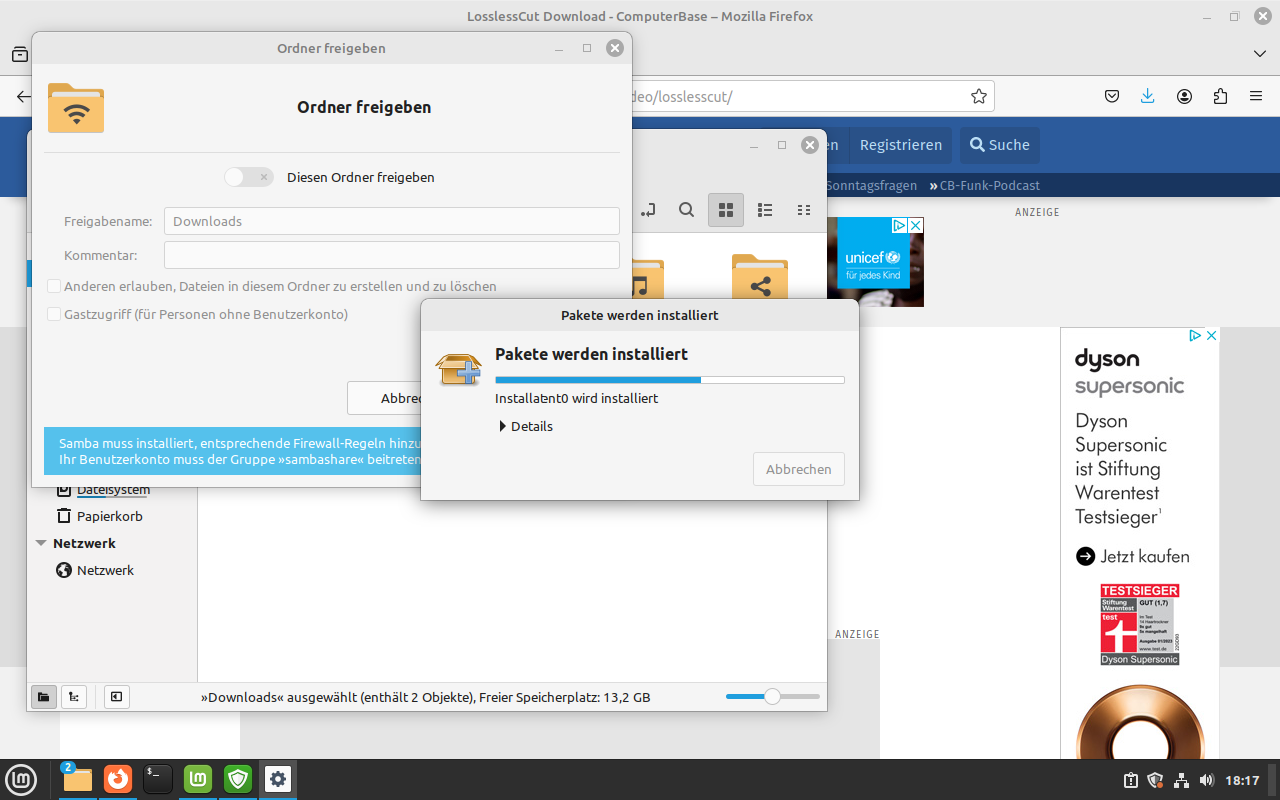Image resolution: width=1280 pixels, height=800 pixels.
Task: Open Firefox list-all-tabs dropdown
Action: coord(1259,54)
